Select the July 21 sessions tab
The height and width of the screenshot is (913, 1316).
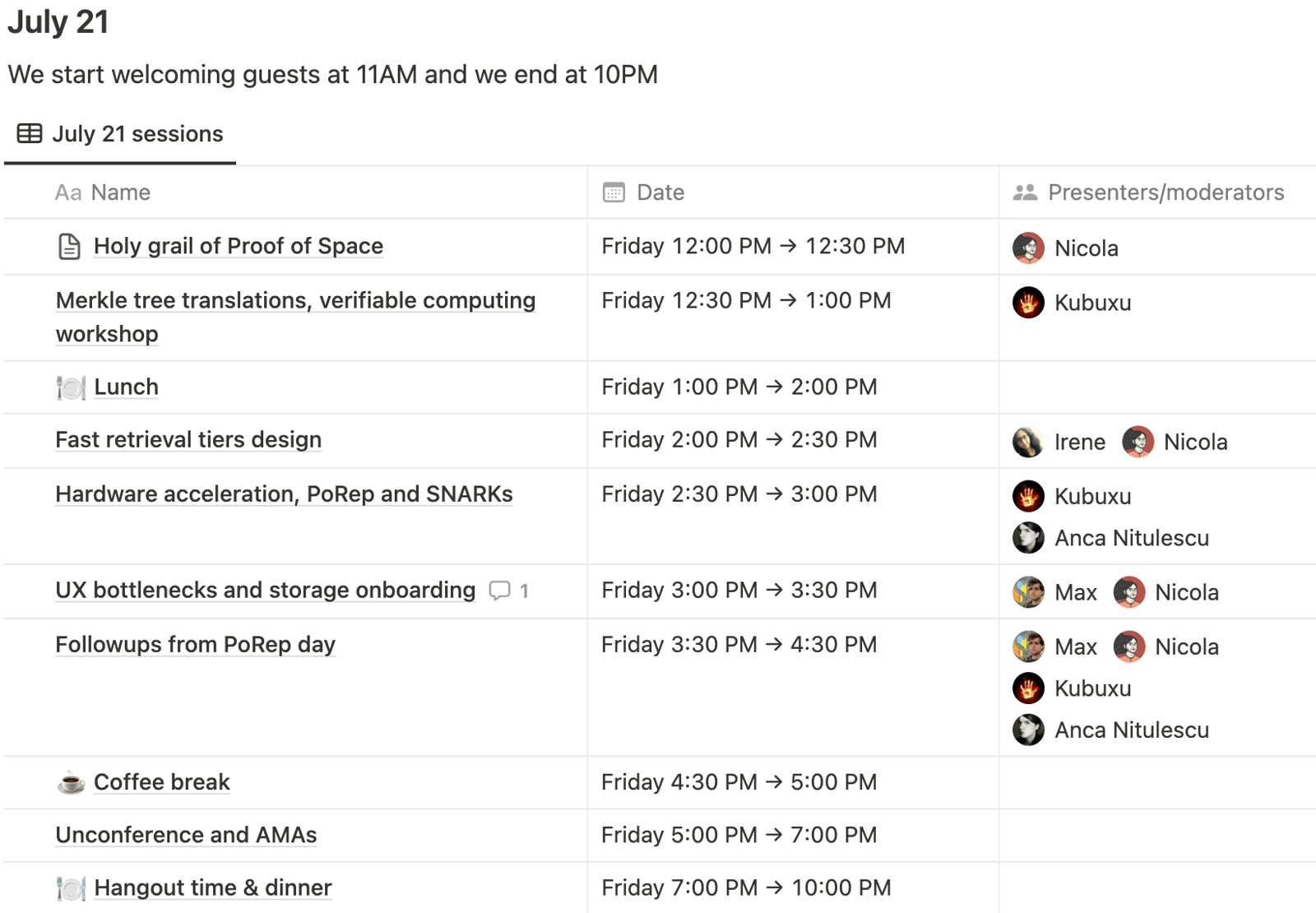tap(137, 134)
